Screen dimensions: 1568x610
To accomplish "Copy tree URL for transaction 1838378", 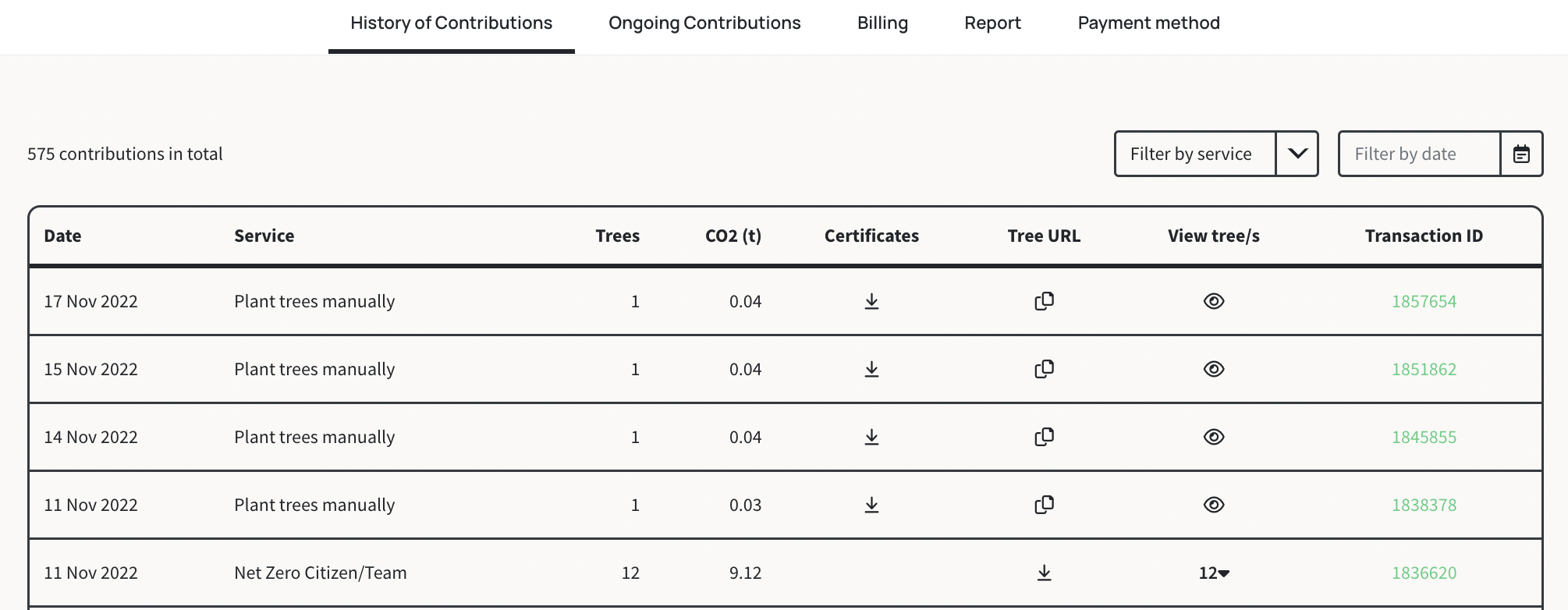I will pos(1044,505).
